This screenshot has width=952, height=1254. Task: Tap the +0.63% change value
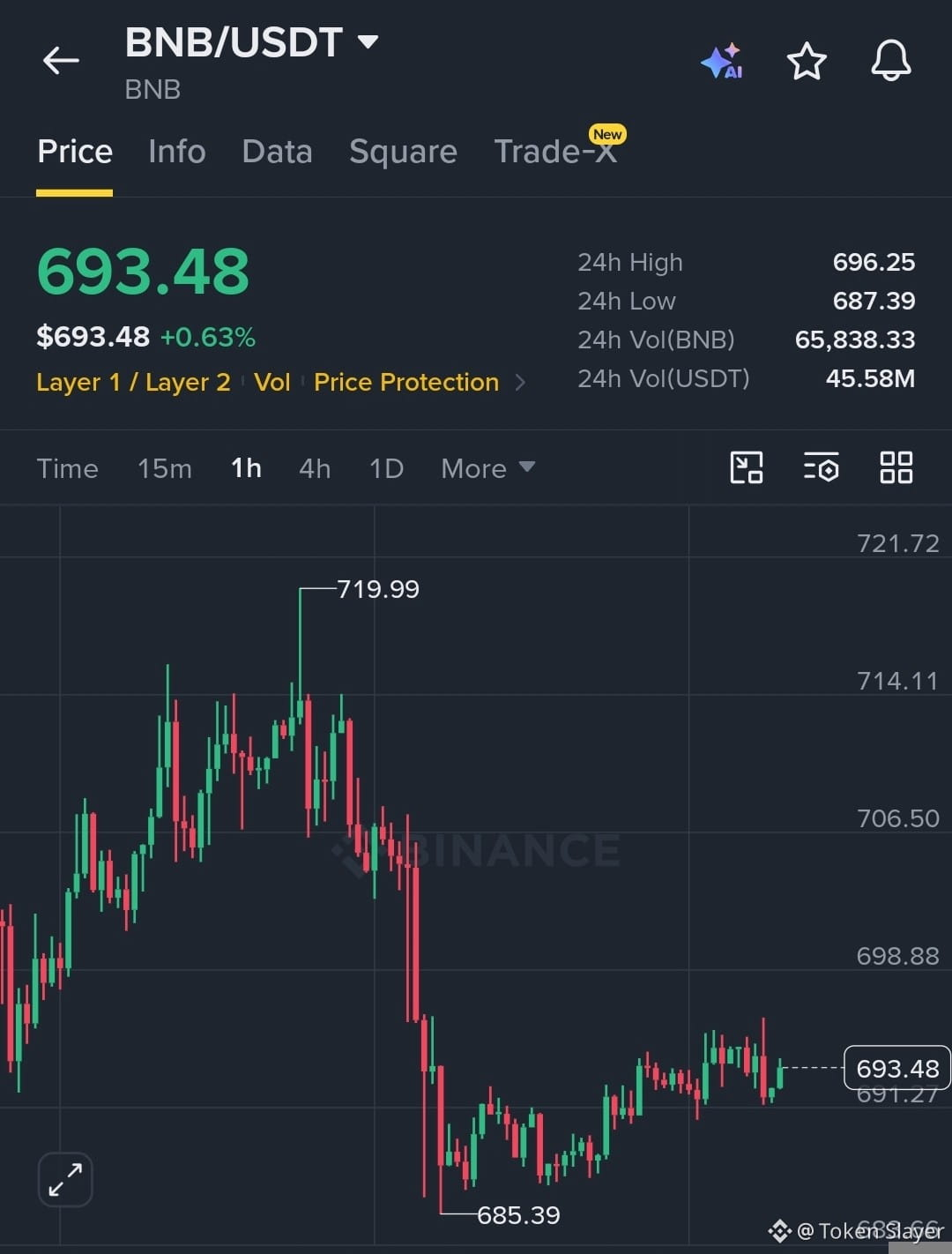(208, 337)
